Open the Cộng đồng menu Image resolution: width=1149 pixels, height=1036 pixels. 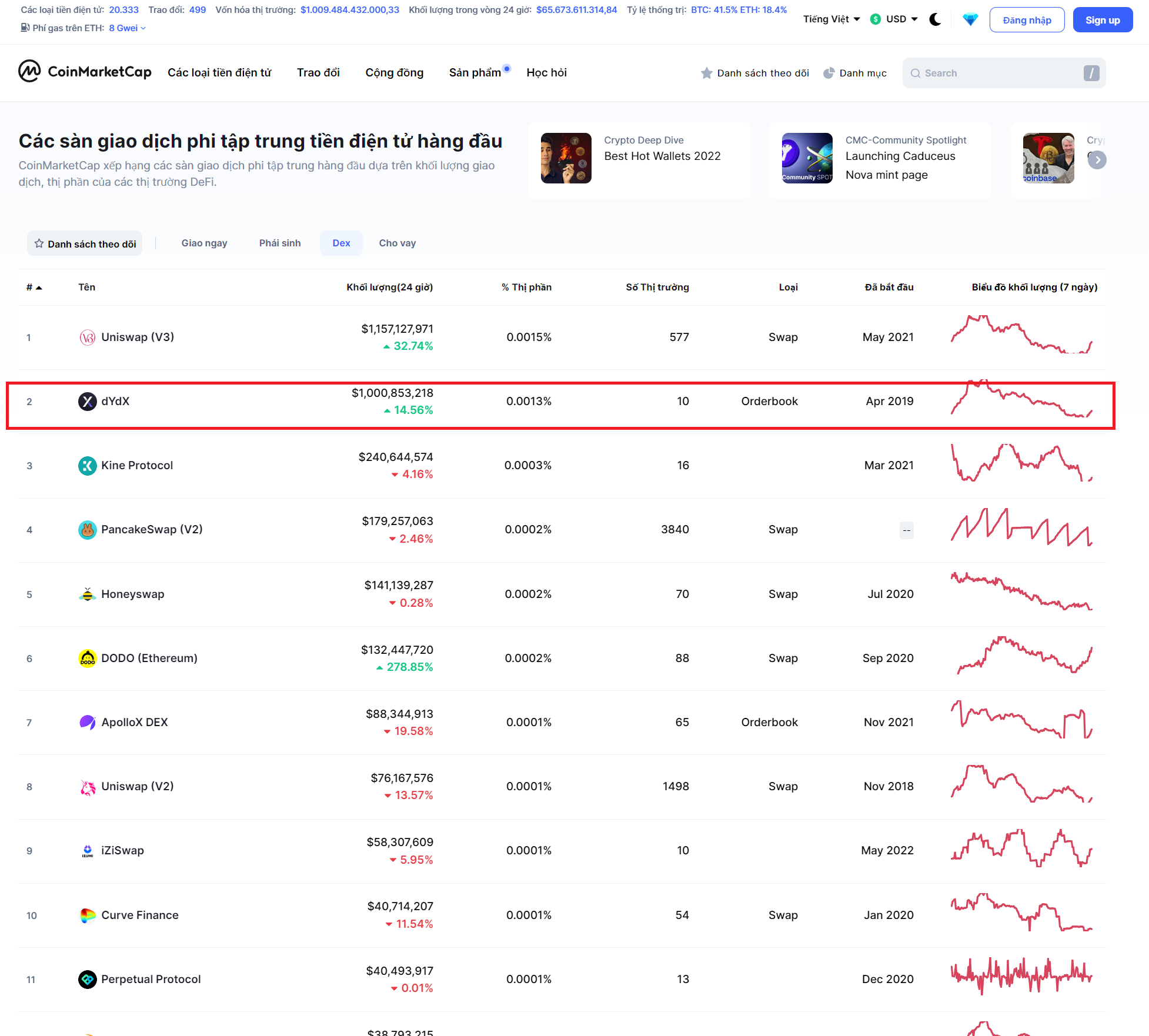(394, 72)
